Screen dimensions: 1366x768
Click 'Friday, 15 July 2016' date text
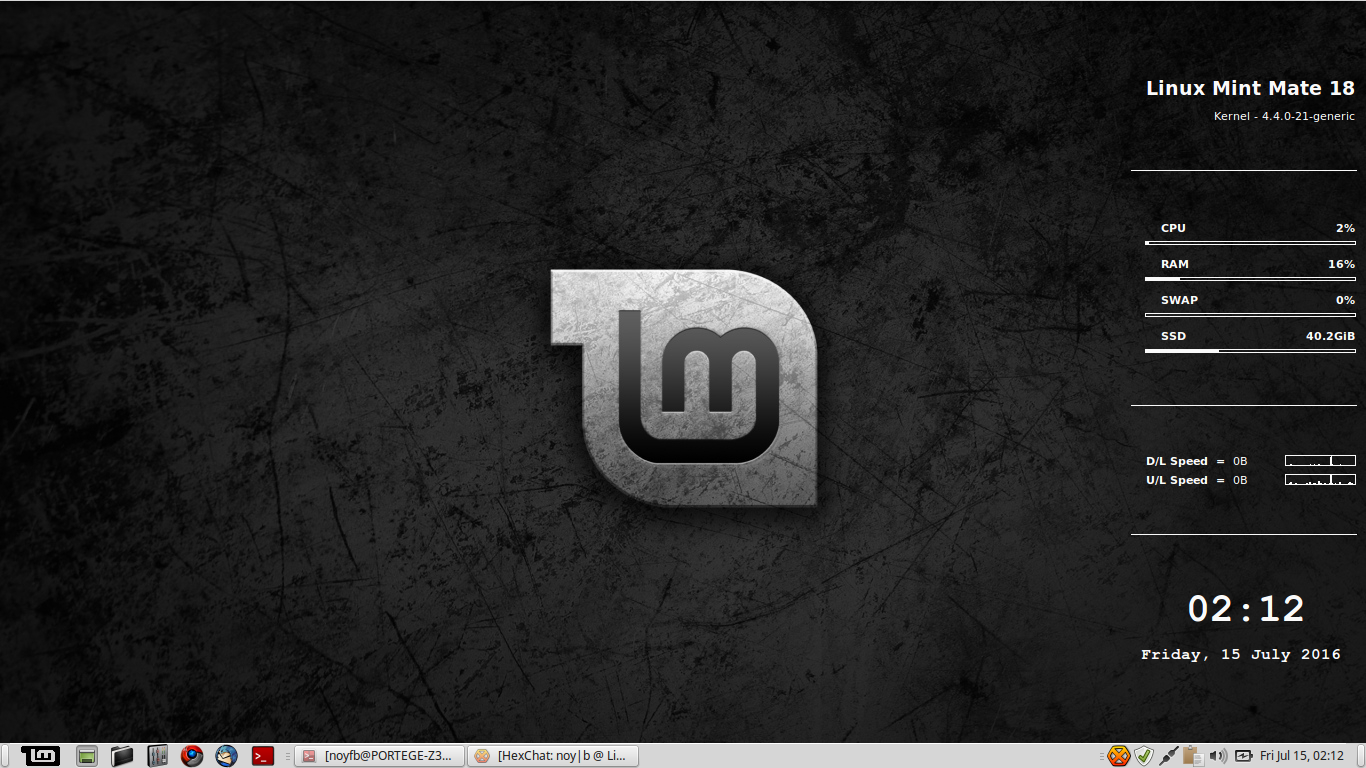point(1241,655)
